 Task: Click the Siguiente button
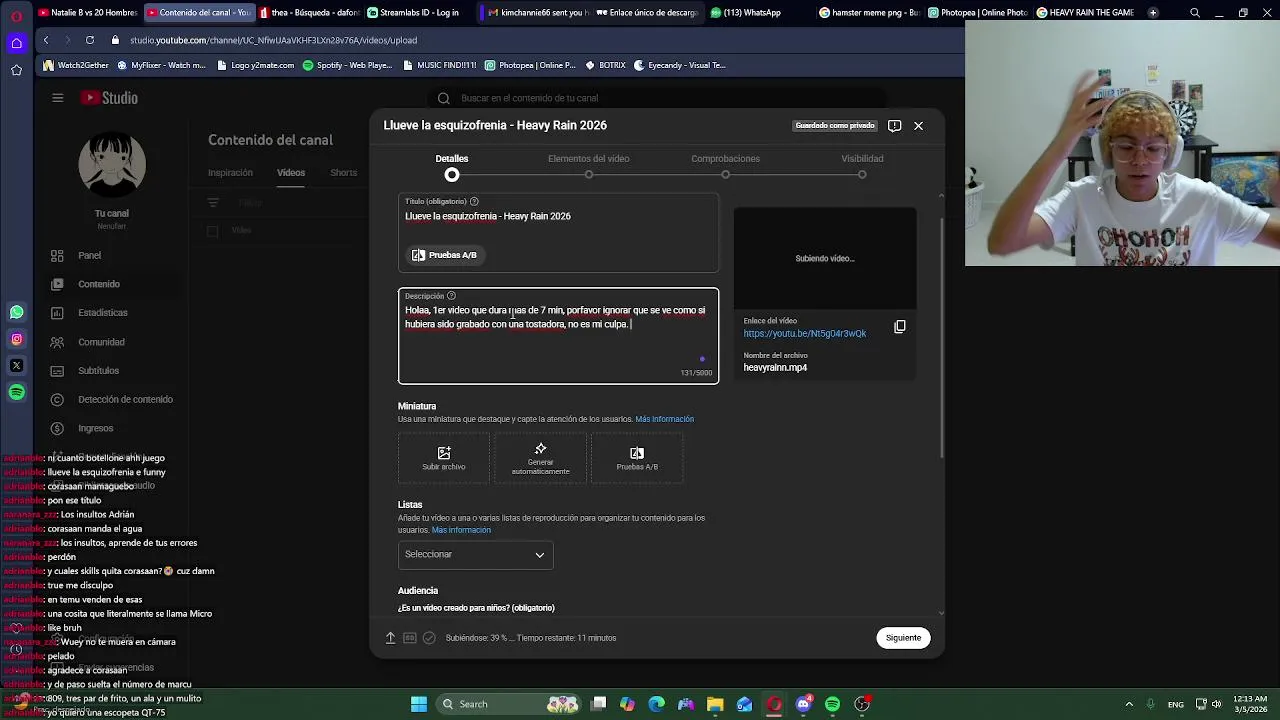pos(903,638)
